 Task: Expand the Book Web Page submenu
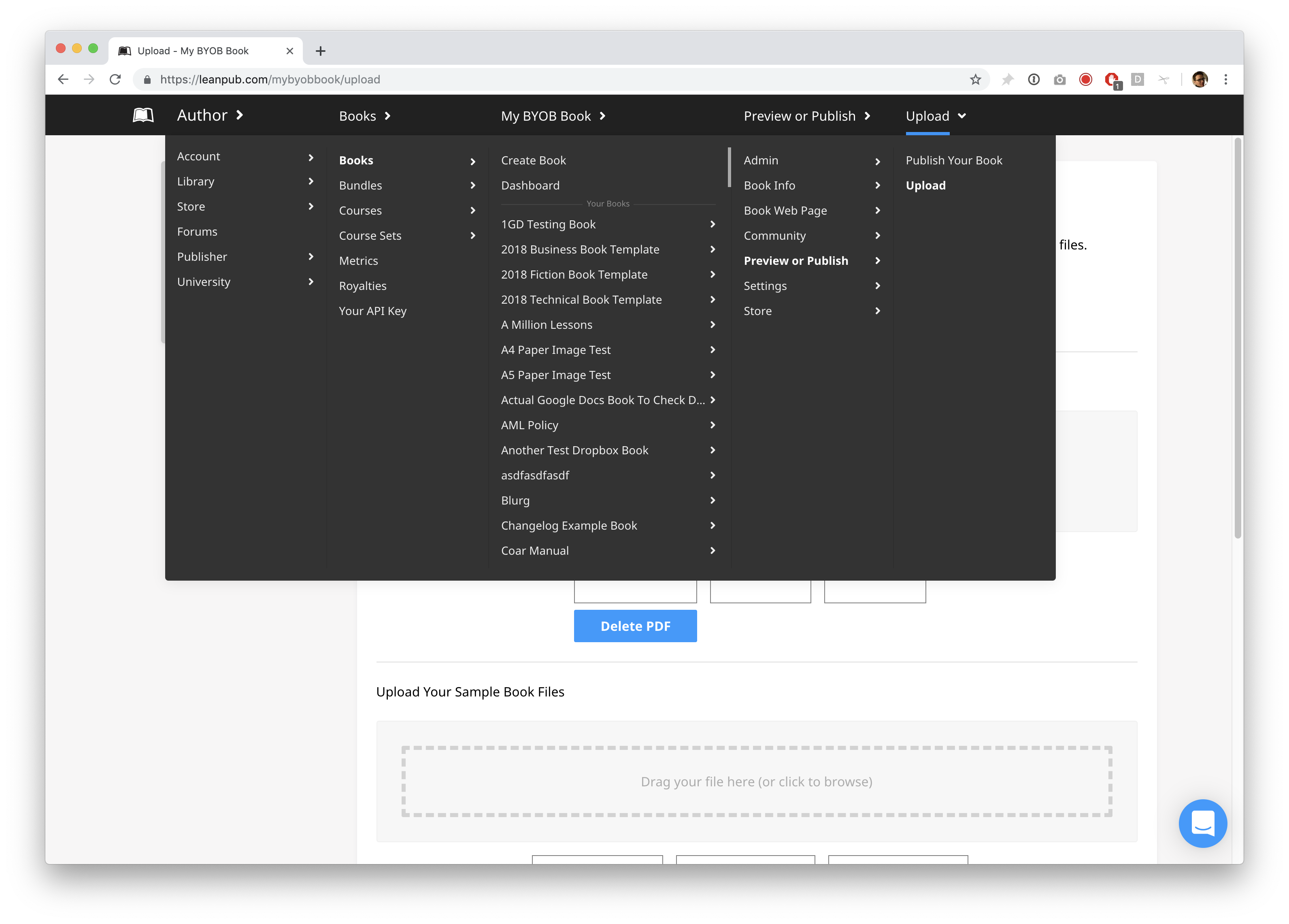click(x=878, y=211)
